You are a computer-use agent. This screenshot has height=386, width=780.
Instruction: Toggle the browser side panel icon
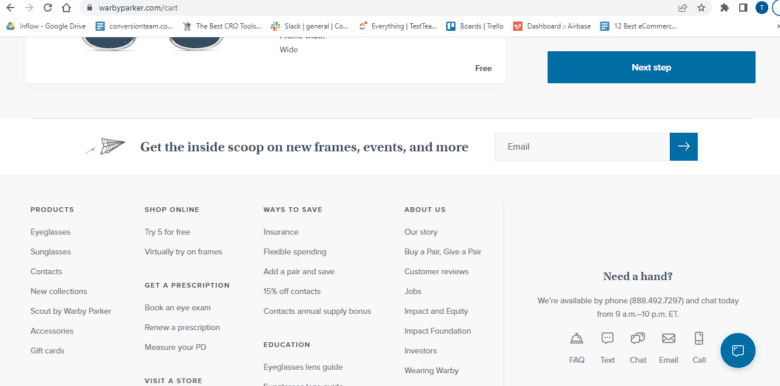click(x=743, y=7)
